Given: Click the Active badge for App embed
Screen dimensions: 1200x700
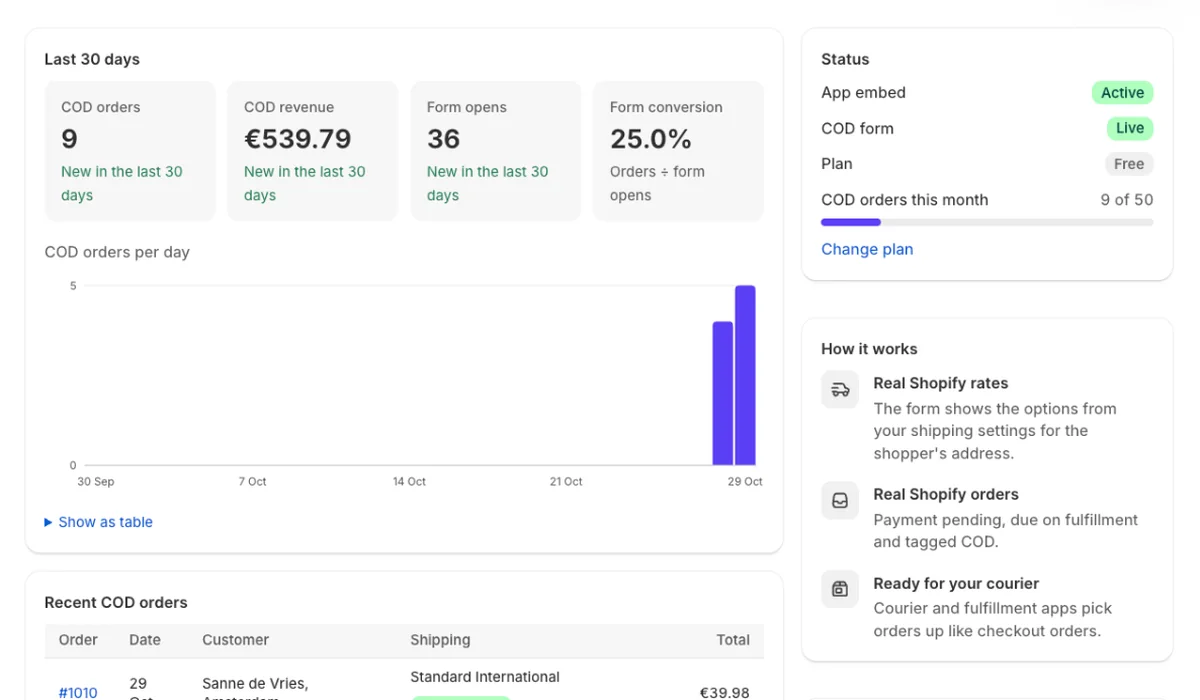Looking at the screenshot, I should (x=1122, y=93).
